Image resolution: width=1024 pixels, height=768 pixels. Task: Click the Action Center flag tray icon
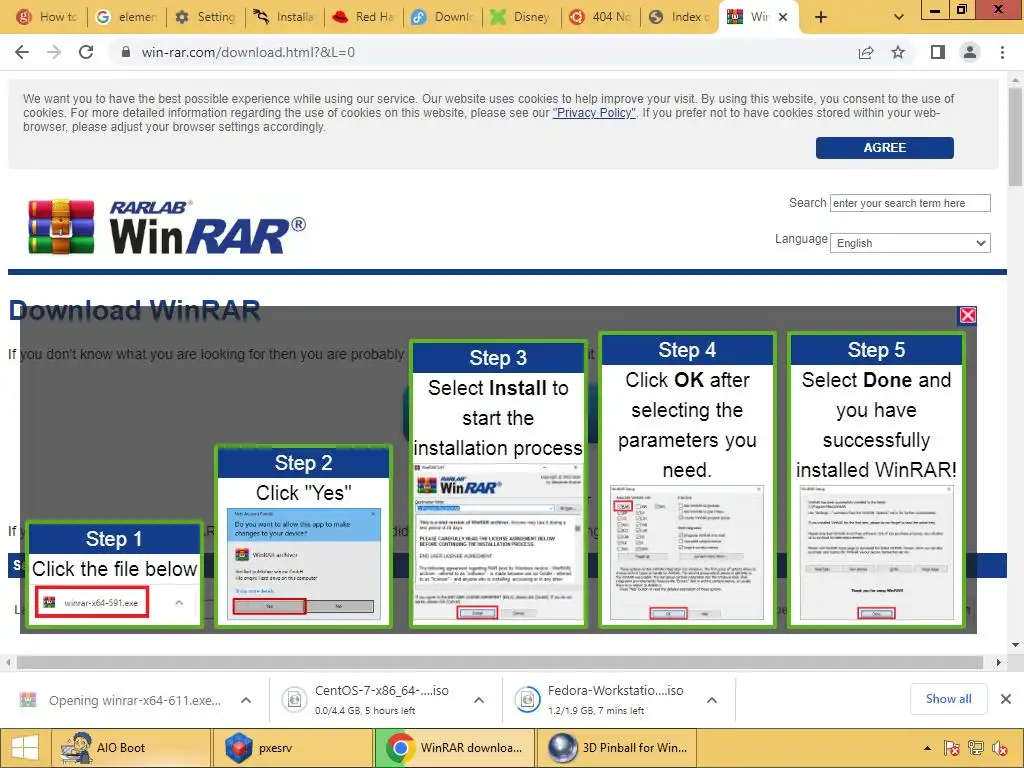coord(952,748)
